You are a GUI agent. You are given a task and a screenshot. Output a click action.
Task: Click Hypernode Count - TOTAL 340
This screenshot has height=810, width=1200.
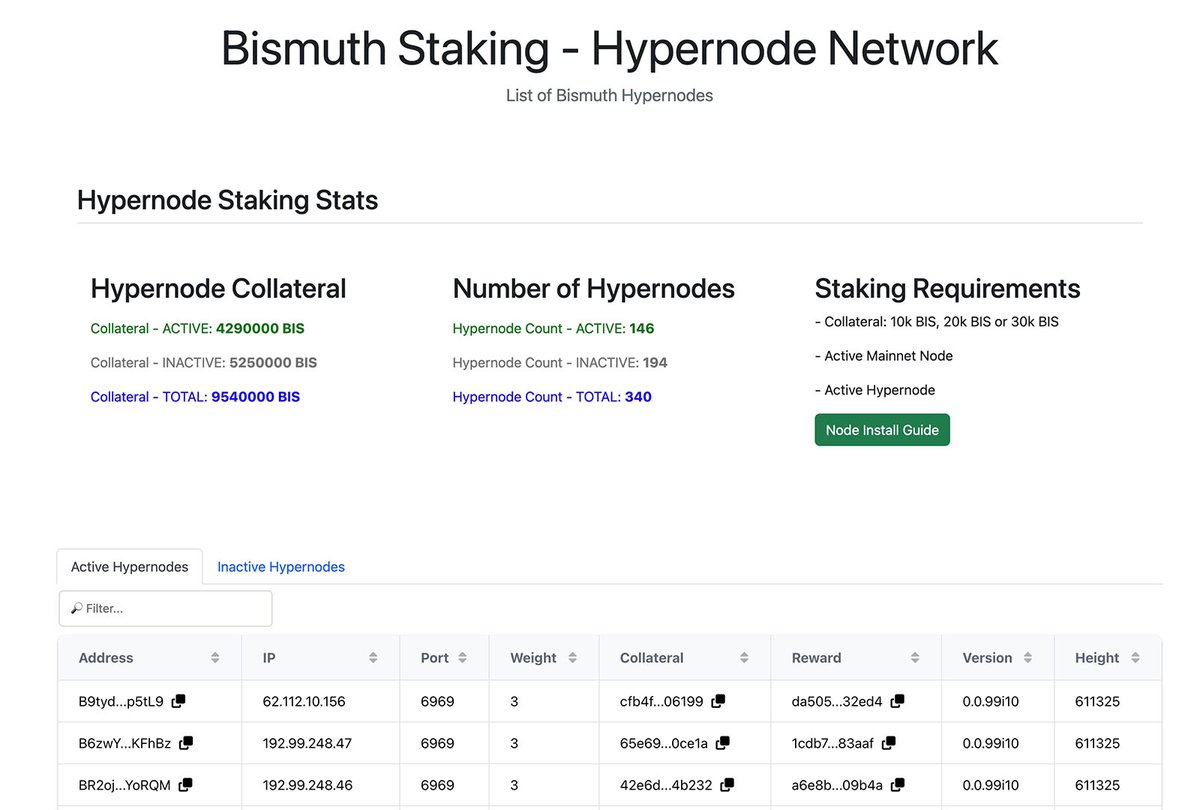[x=552, y=396]
